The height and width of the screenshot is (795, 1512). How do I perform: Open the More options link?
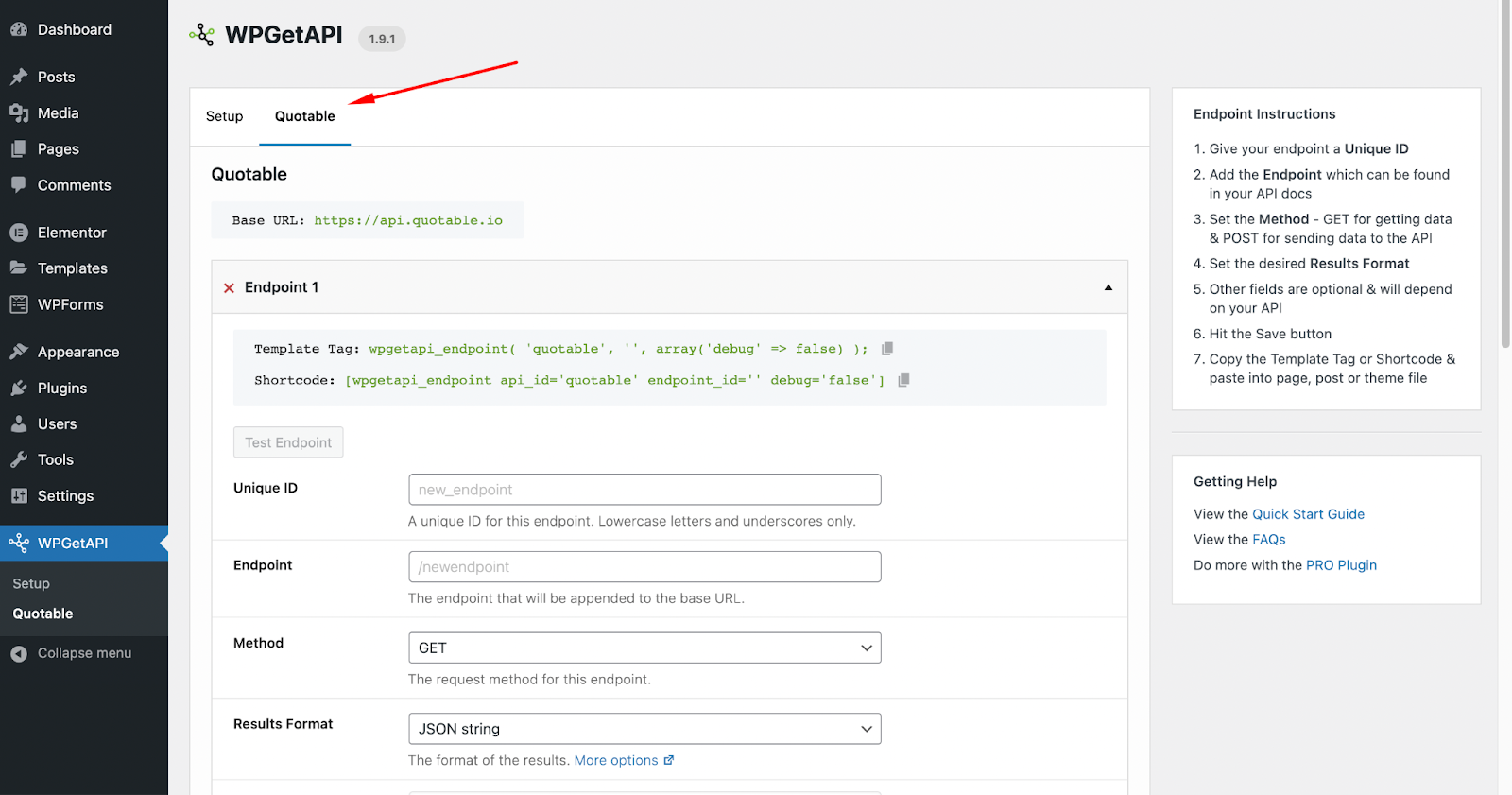[x=616, y=760]
